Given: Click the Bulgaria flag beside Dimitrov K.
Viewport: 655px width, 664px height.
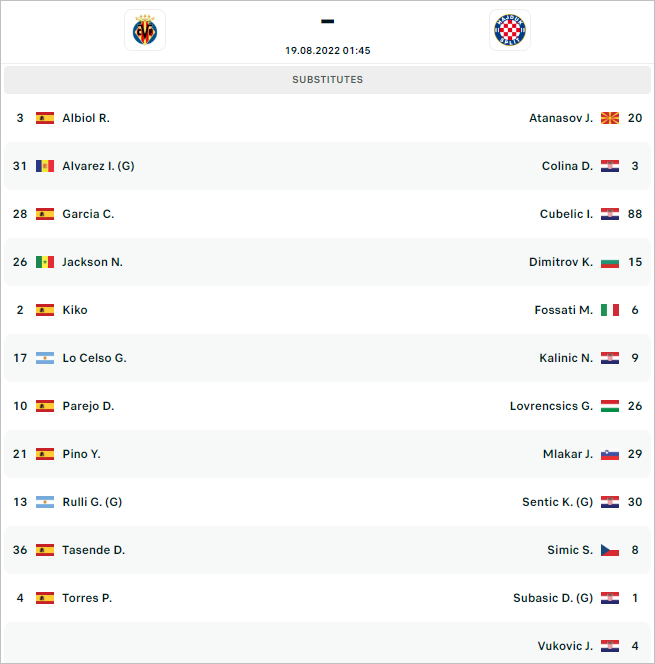Looking at the screenshot, I should [x=610, y=262].
